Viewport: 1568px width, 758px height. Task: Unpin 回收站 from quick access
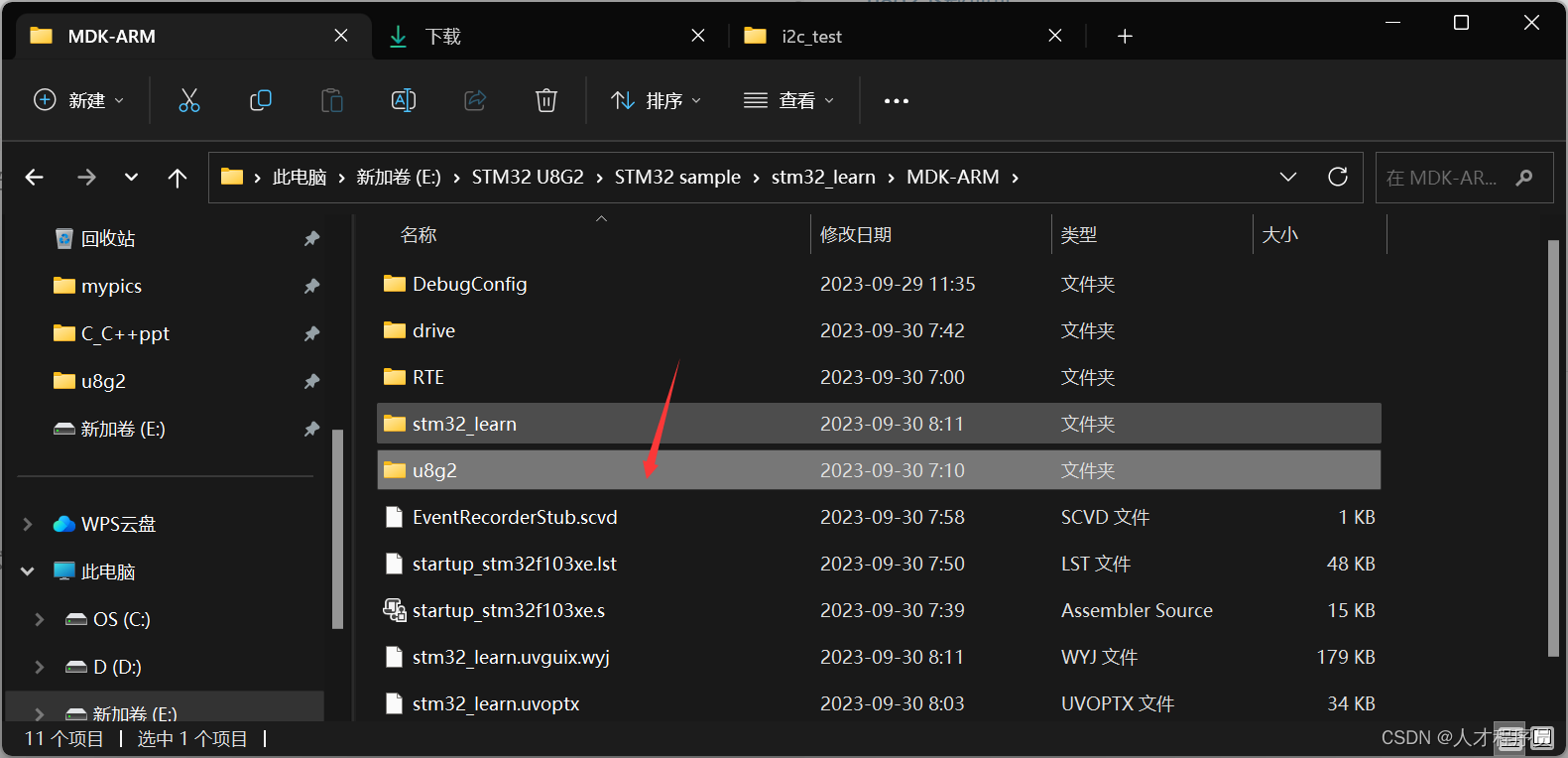(311, 238)
